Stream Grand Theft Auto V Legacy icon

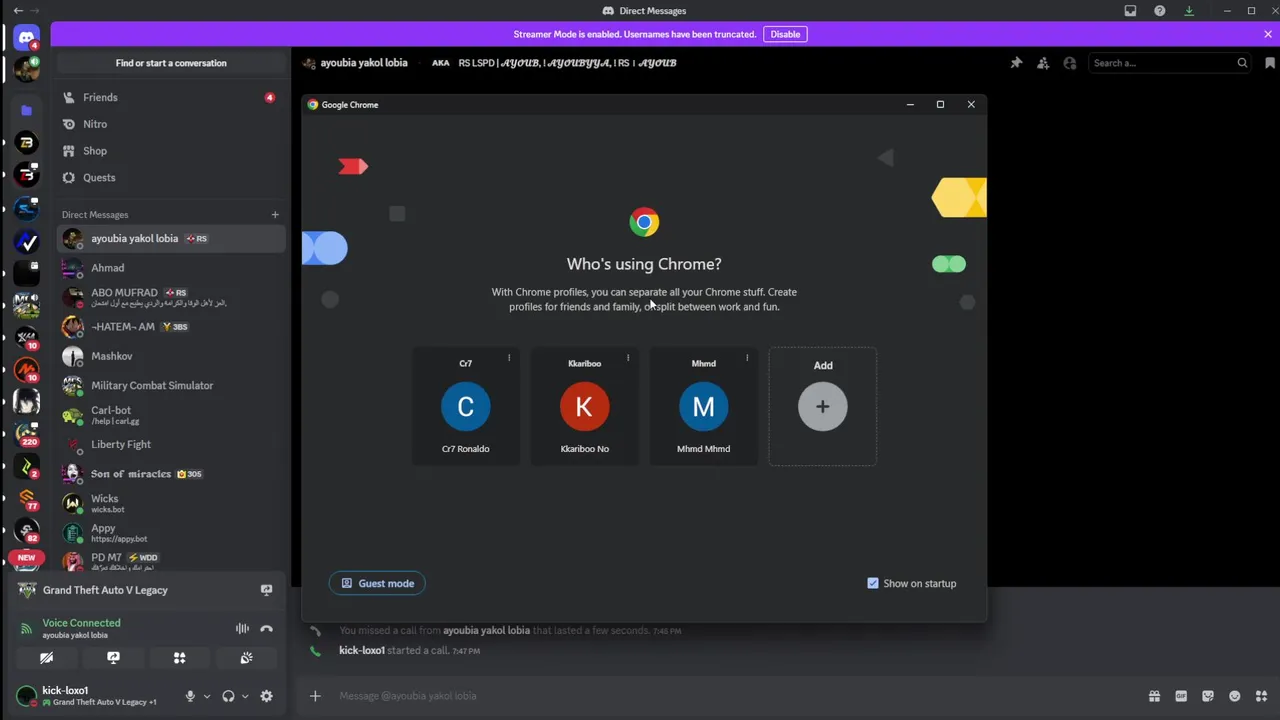click(266, 590)
